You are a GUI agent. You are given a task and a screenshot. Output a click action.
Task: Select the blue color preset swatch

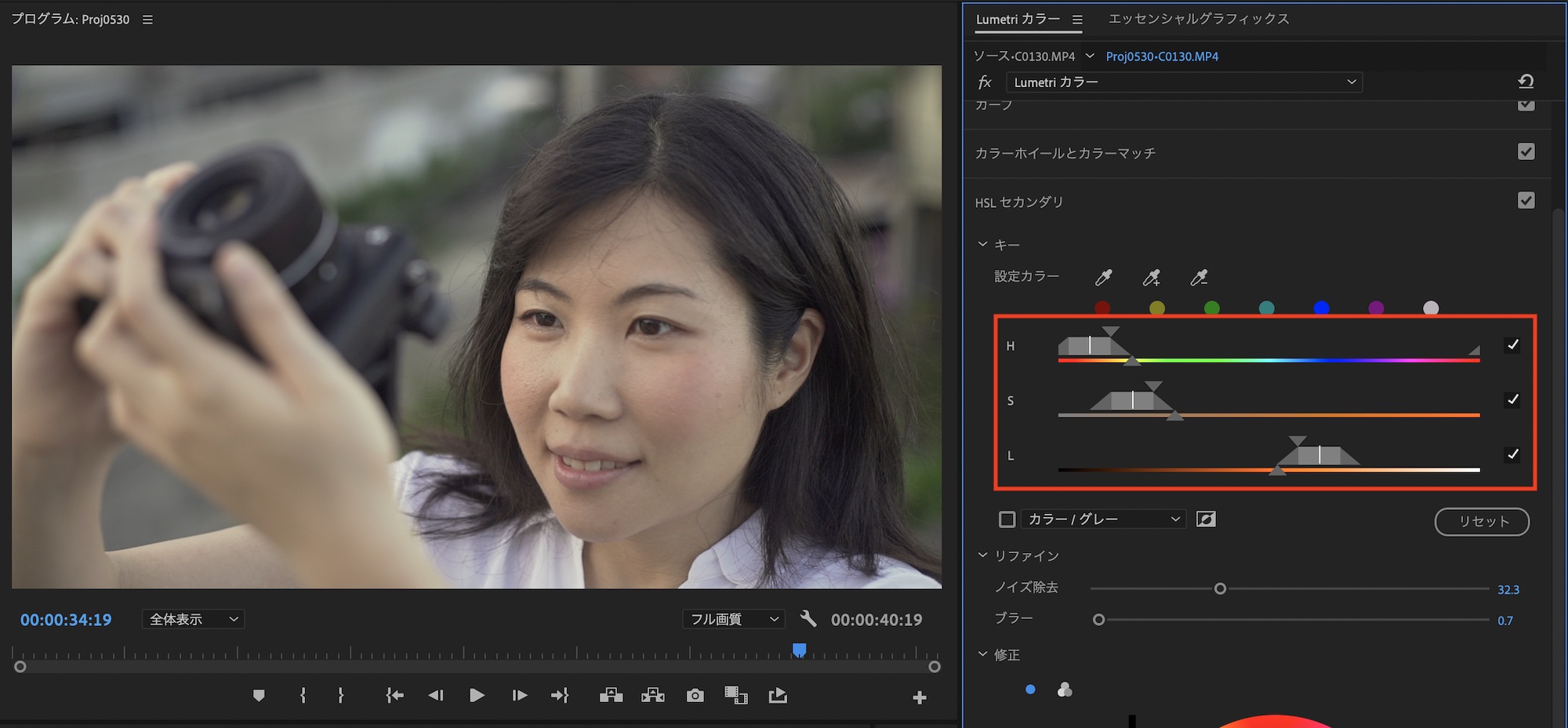click(x=1321, y=308)
